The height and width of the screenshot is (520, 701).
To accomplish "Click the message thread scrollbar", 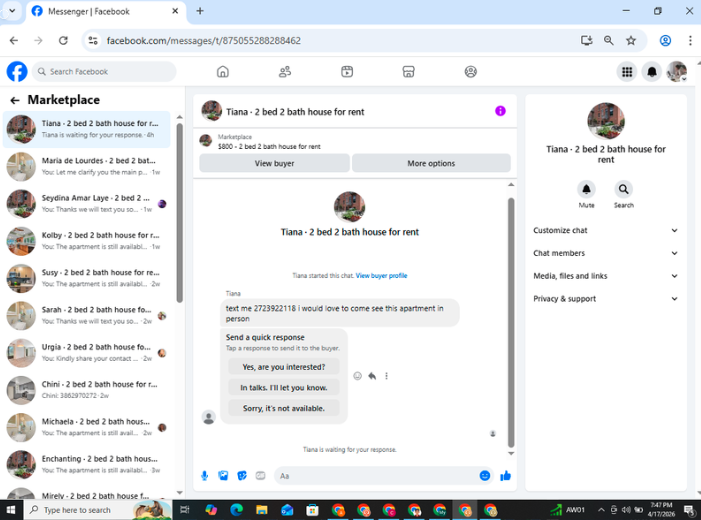I will click(x=511, y=322).
